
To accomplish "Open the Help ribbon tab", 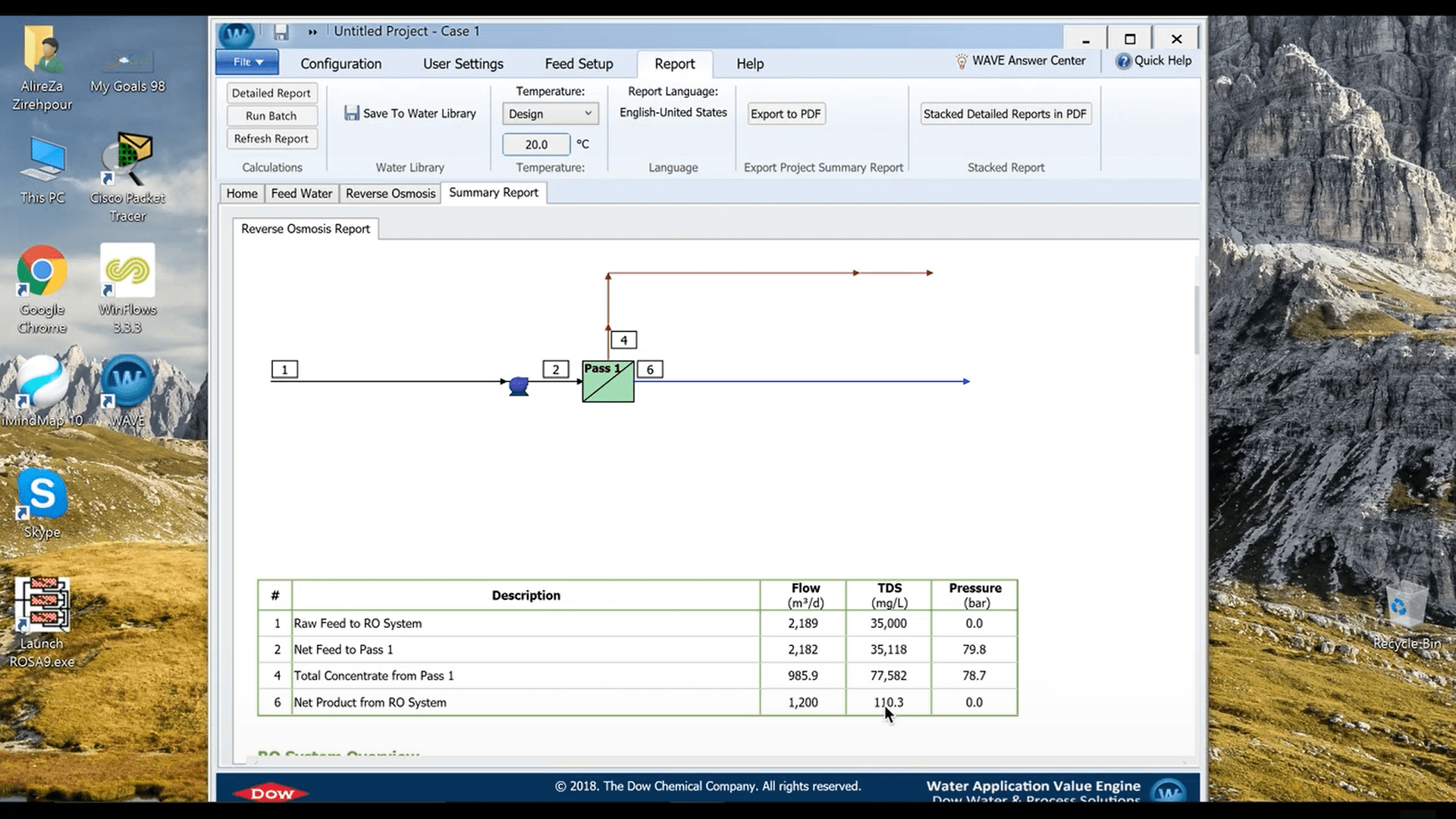I will 750,64.
